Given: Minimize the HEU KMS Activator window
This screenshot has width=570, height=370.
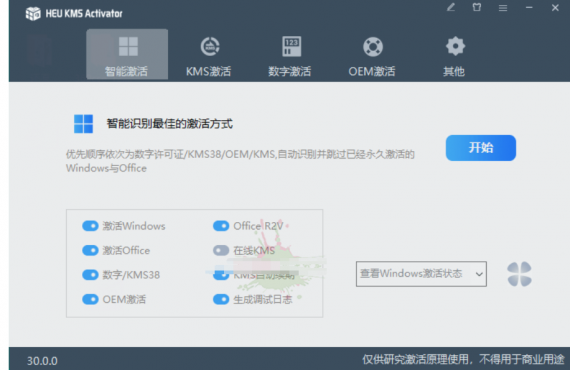Looking at the screenshot, I should pyautogui.click(x=529, y=7).
